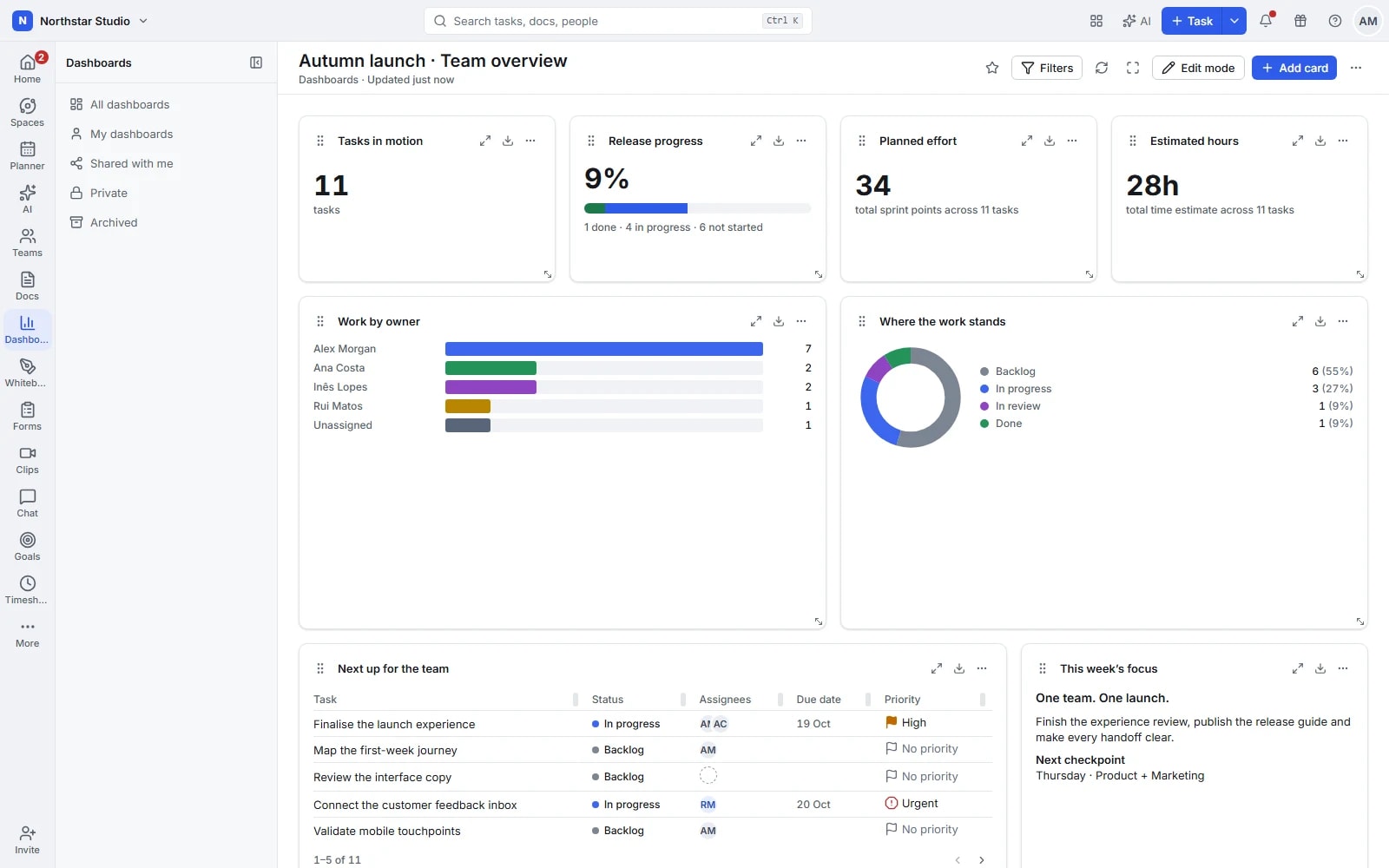Click the Release progress bar

[x=697, y=208]
